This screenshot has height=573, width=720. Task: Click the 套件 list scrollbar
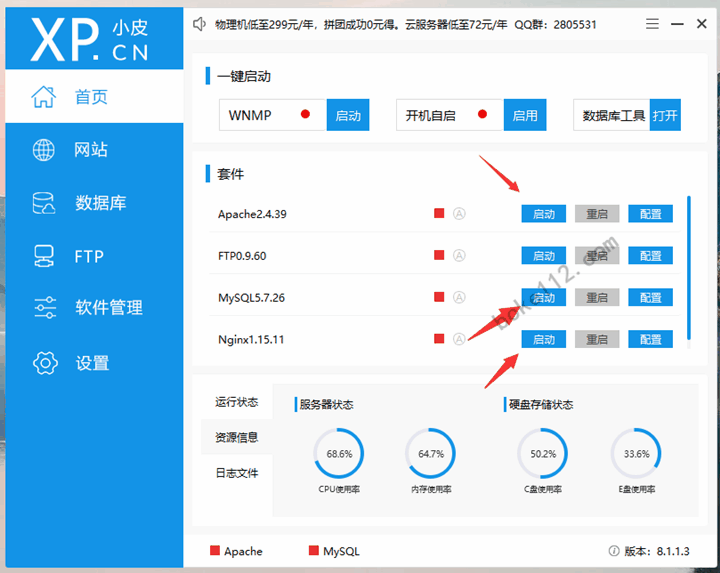689,268
